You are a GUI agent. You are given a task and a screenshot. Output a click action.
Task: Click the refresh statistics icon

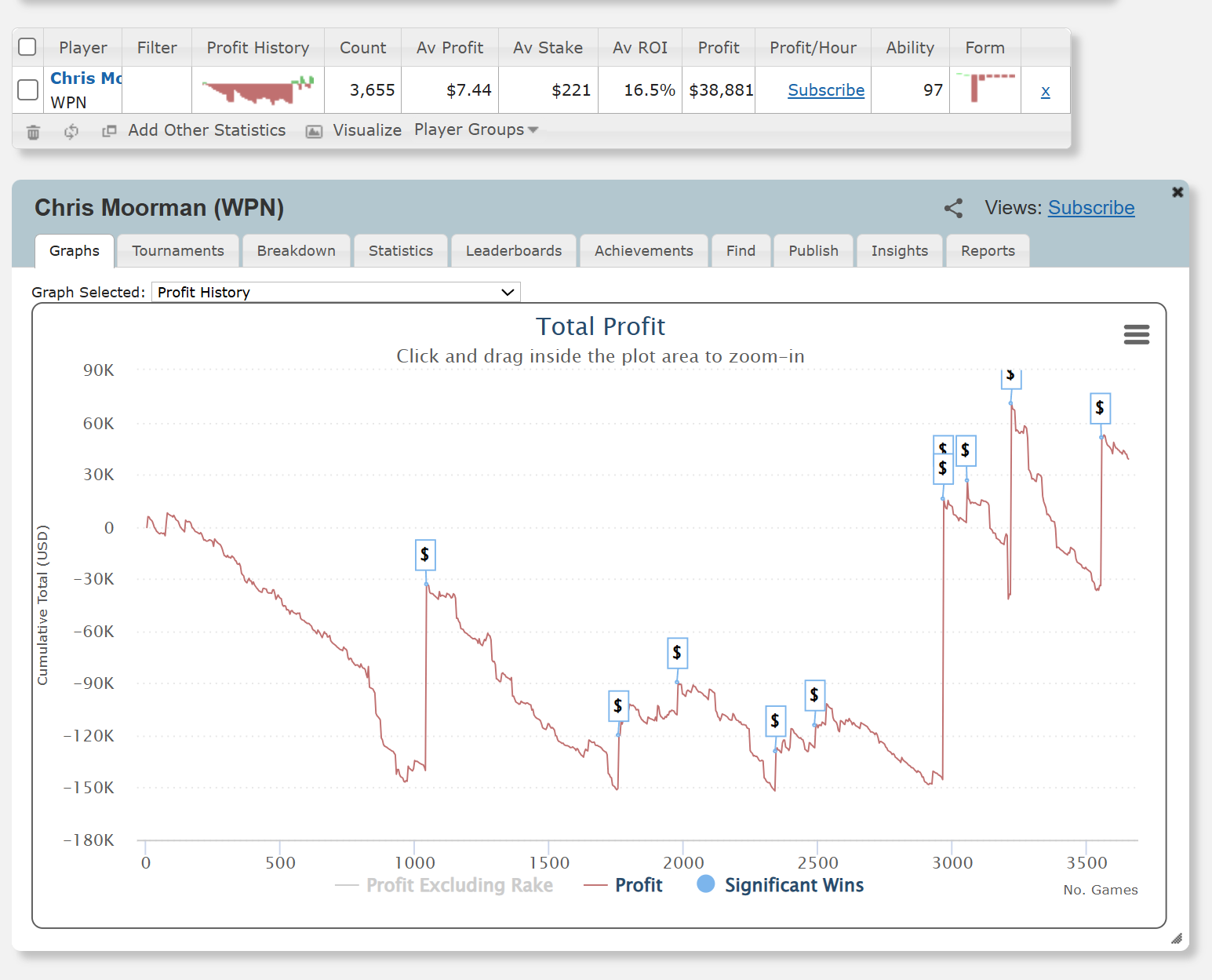coord(71,131)
